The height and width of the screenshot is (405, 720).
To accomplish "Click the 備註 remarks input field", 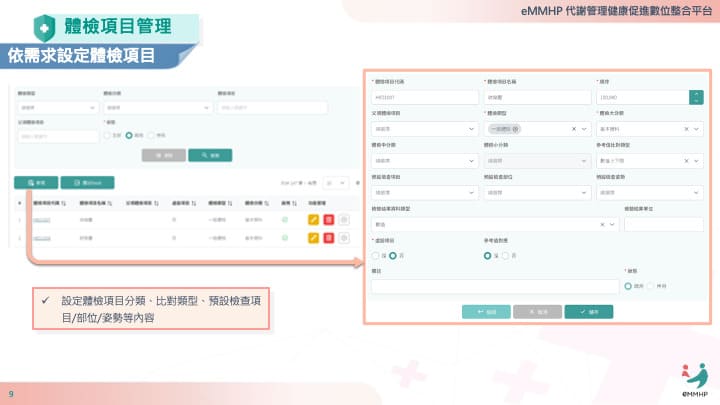I will (494, 286).
